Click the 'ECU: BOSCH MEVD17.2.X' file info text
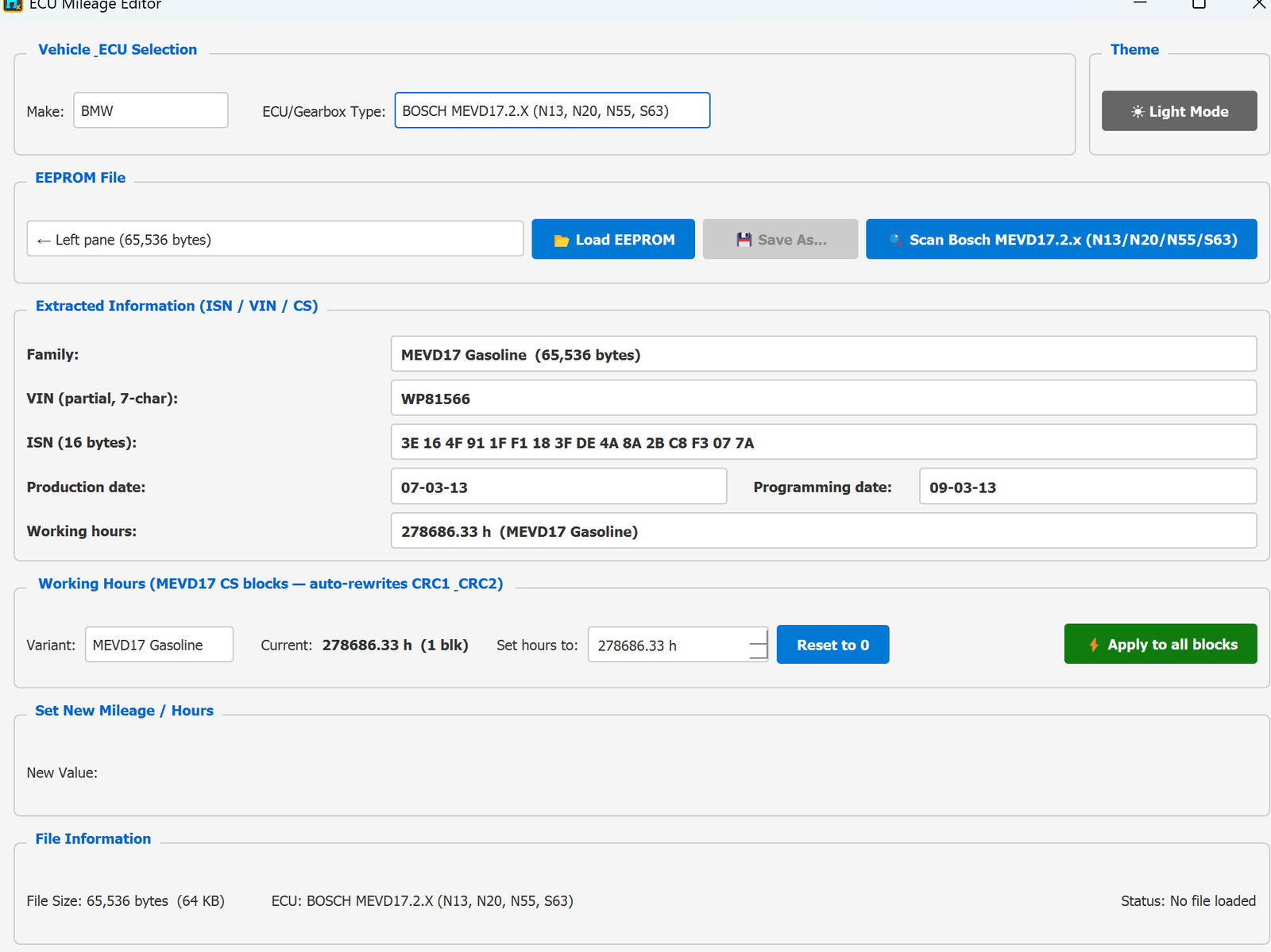 422,901
